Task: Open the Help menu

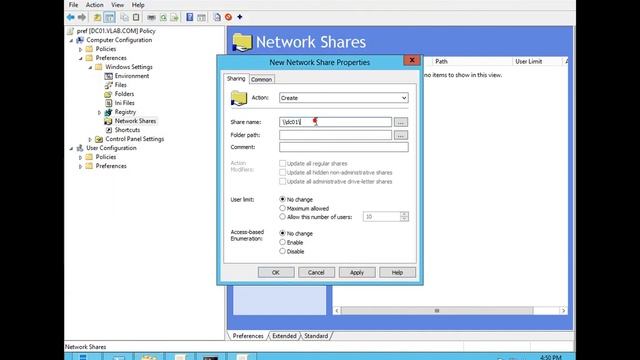Action: [x=138, y=5]
